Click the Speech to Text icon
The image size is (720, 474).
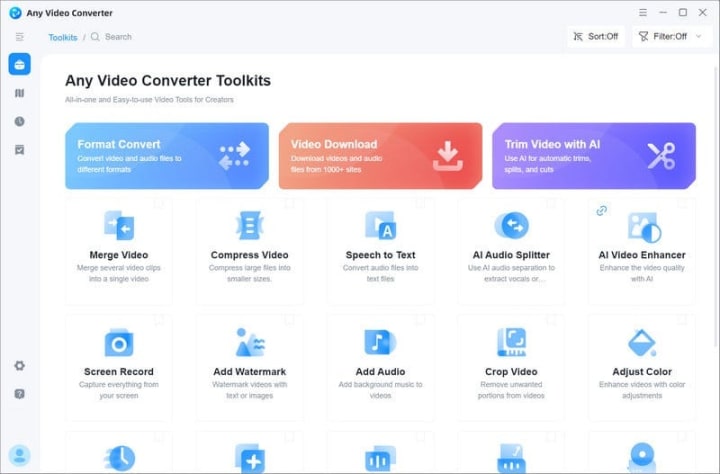click(x=380, y=225)
